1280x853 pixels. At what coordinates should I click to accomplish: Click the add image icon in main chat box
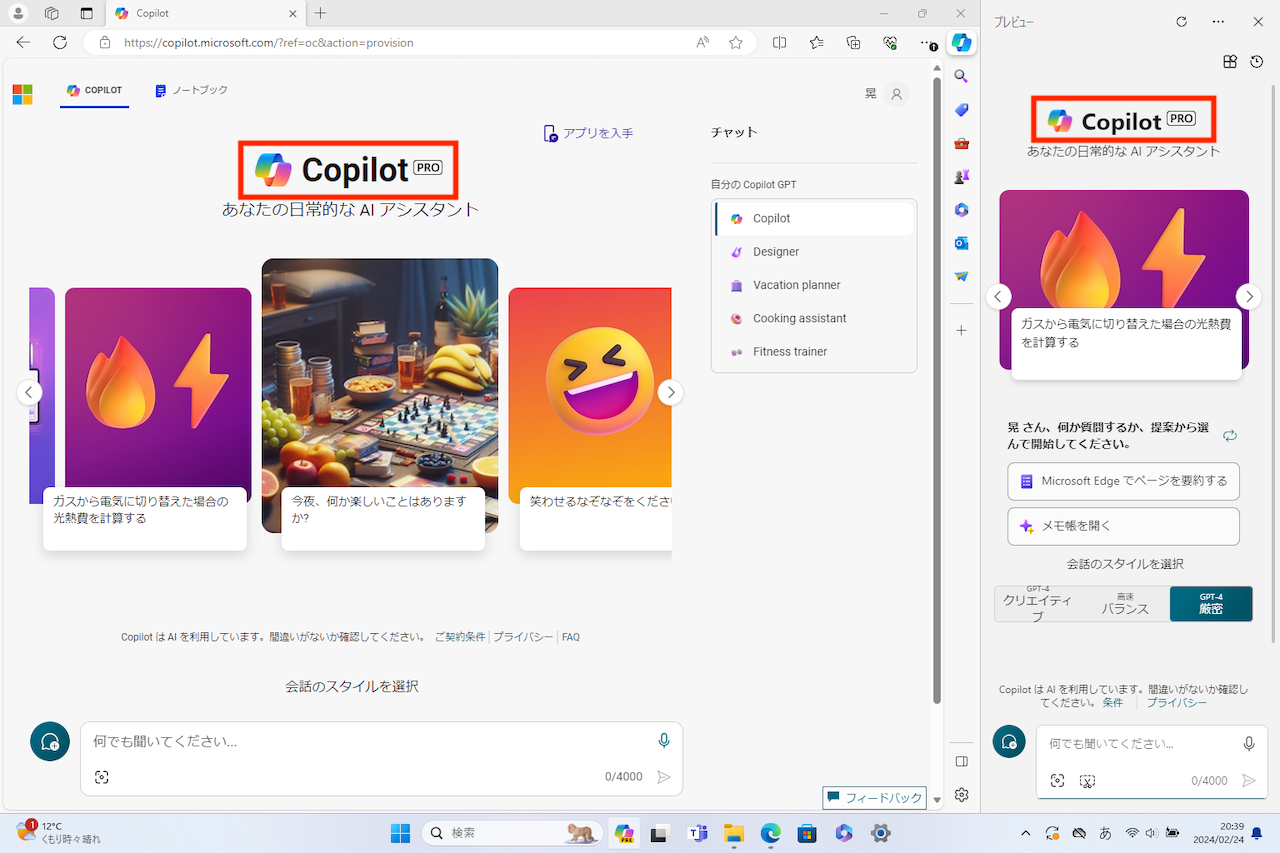[101, 777]
